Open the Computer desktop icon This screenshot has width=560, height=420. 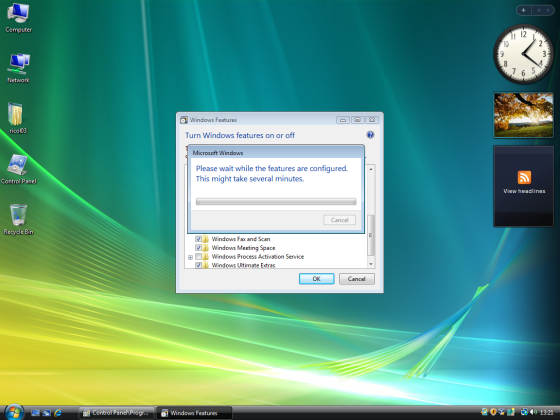(18, 18)
